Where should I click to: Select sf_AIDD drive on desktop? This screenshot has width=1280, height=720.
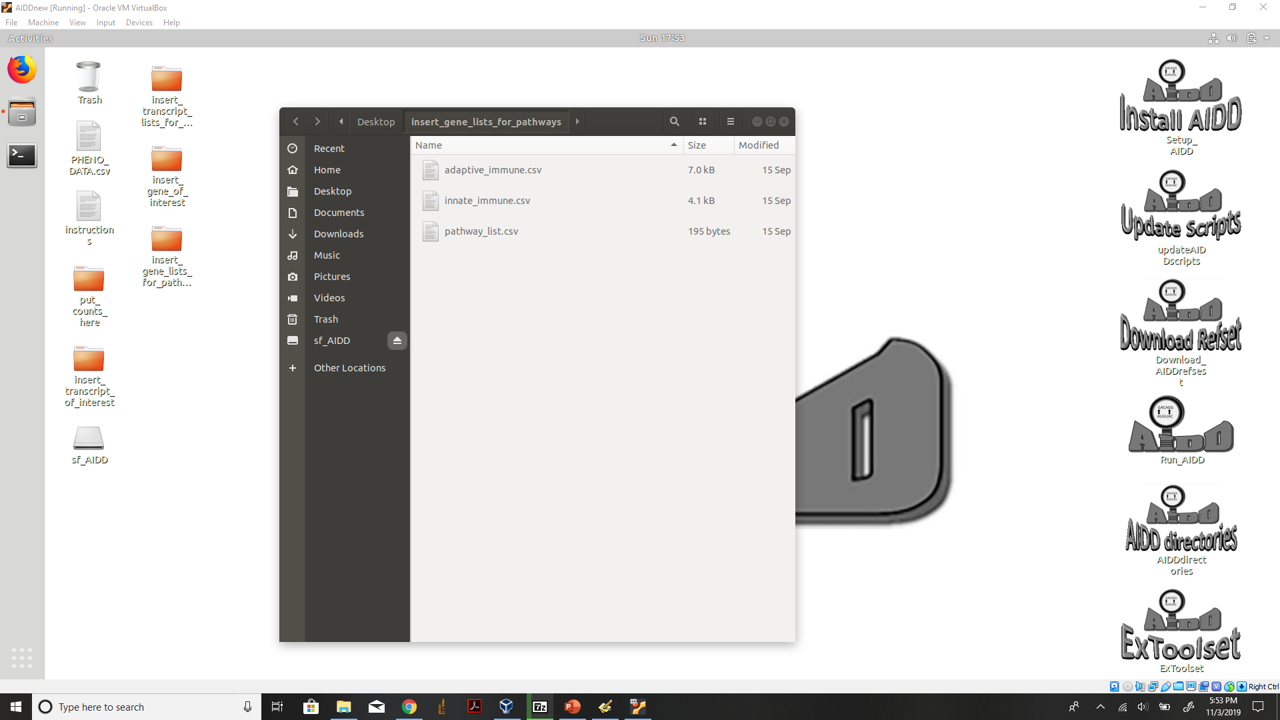tap(89, 446)
